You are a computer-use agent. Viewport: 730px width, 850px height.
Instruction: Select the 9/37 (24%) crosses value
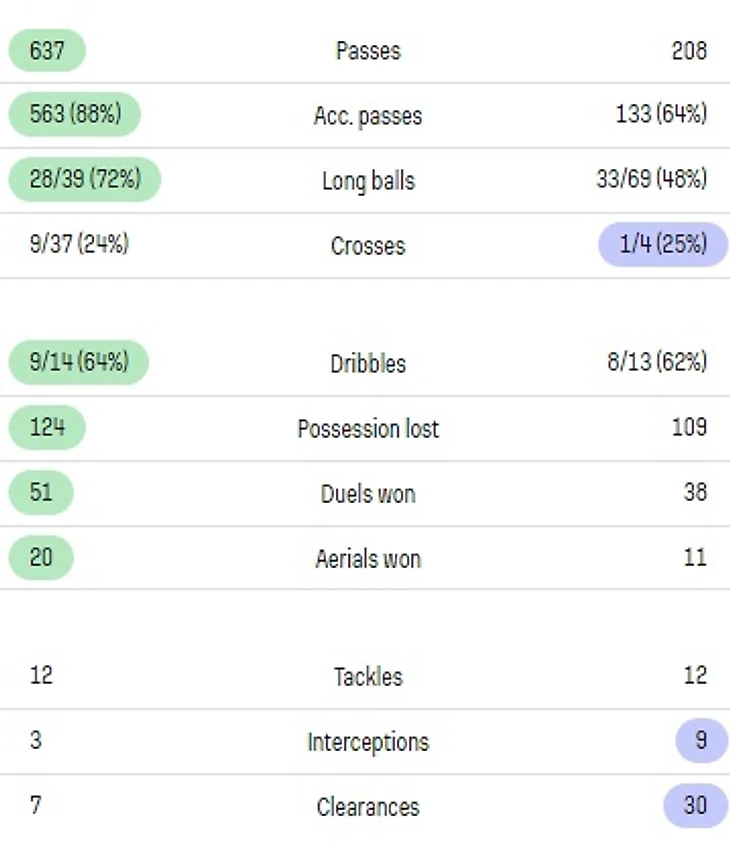coord(79,244)
